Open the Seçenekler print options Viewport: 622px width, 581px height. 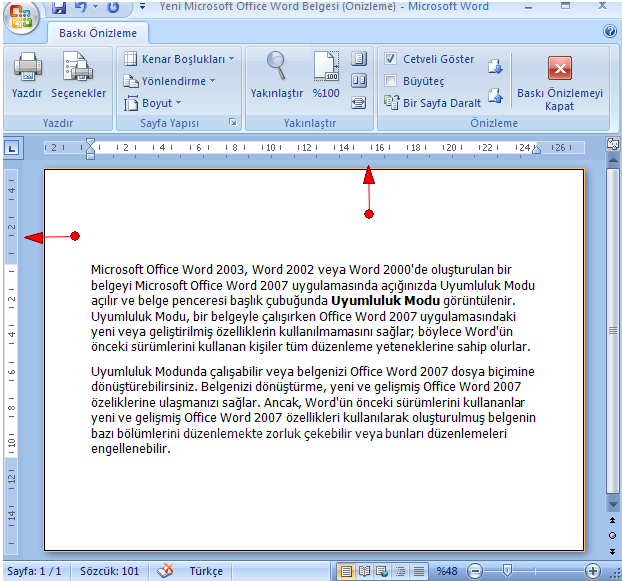point(78,76)
